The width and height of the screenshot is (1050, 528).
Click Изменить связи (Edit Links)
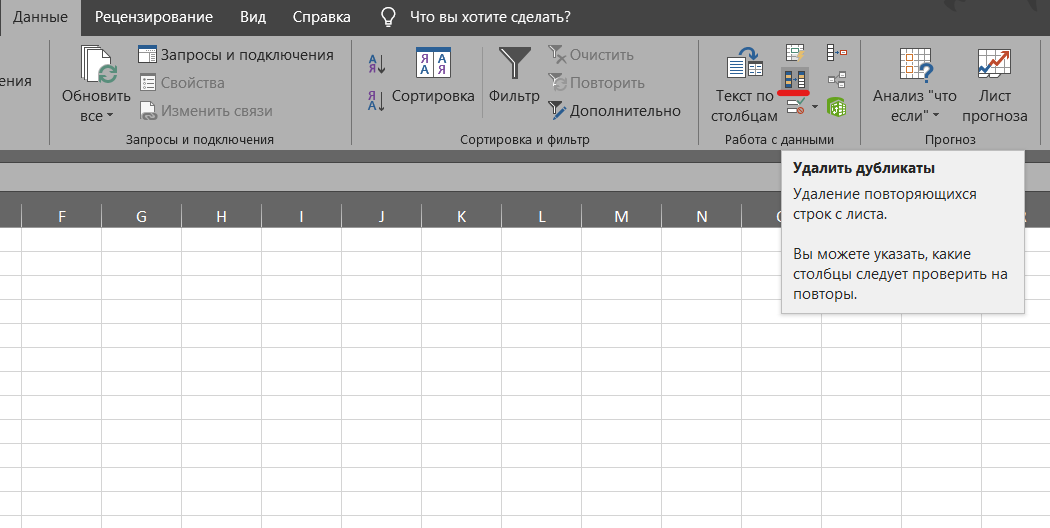206,111
